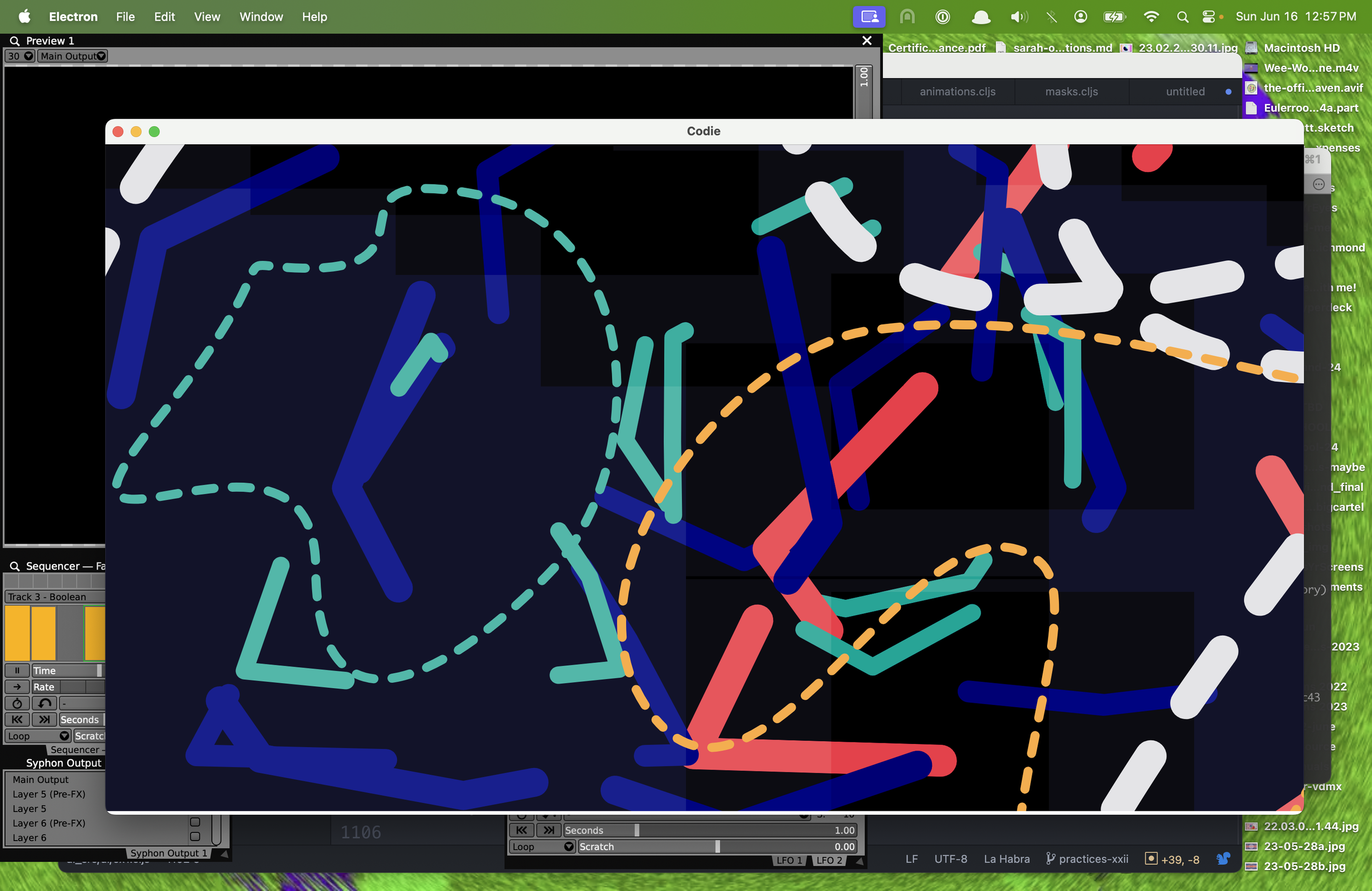Jump to start in Sequencer panel

(16, 719)
